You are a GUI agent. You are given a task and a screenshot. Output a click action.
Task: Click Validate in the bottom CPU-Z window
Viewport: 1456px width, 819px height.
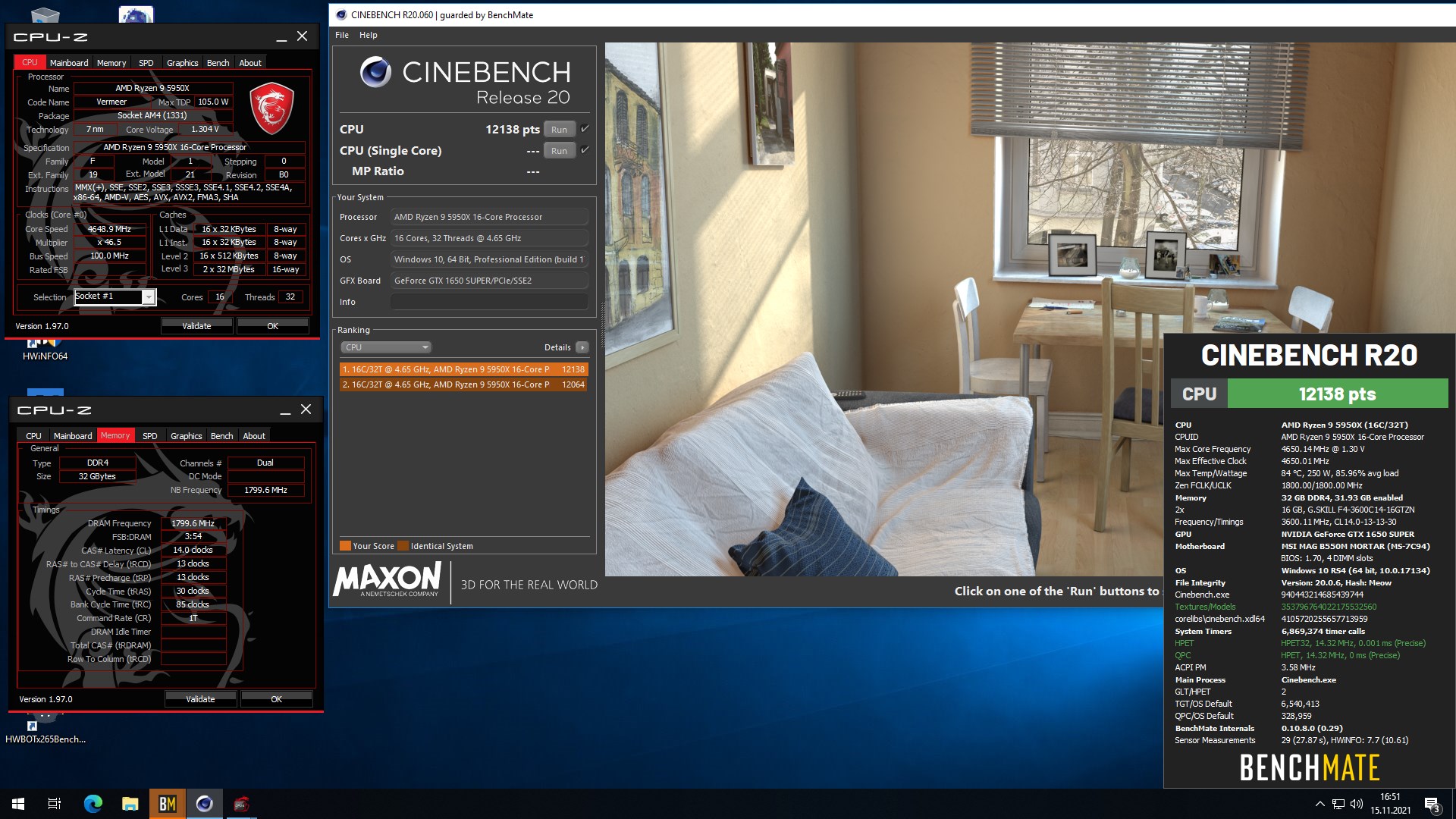(200, 699)
